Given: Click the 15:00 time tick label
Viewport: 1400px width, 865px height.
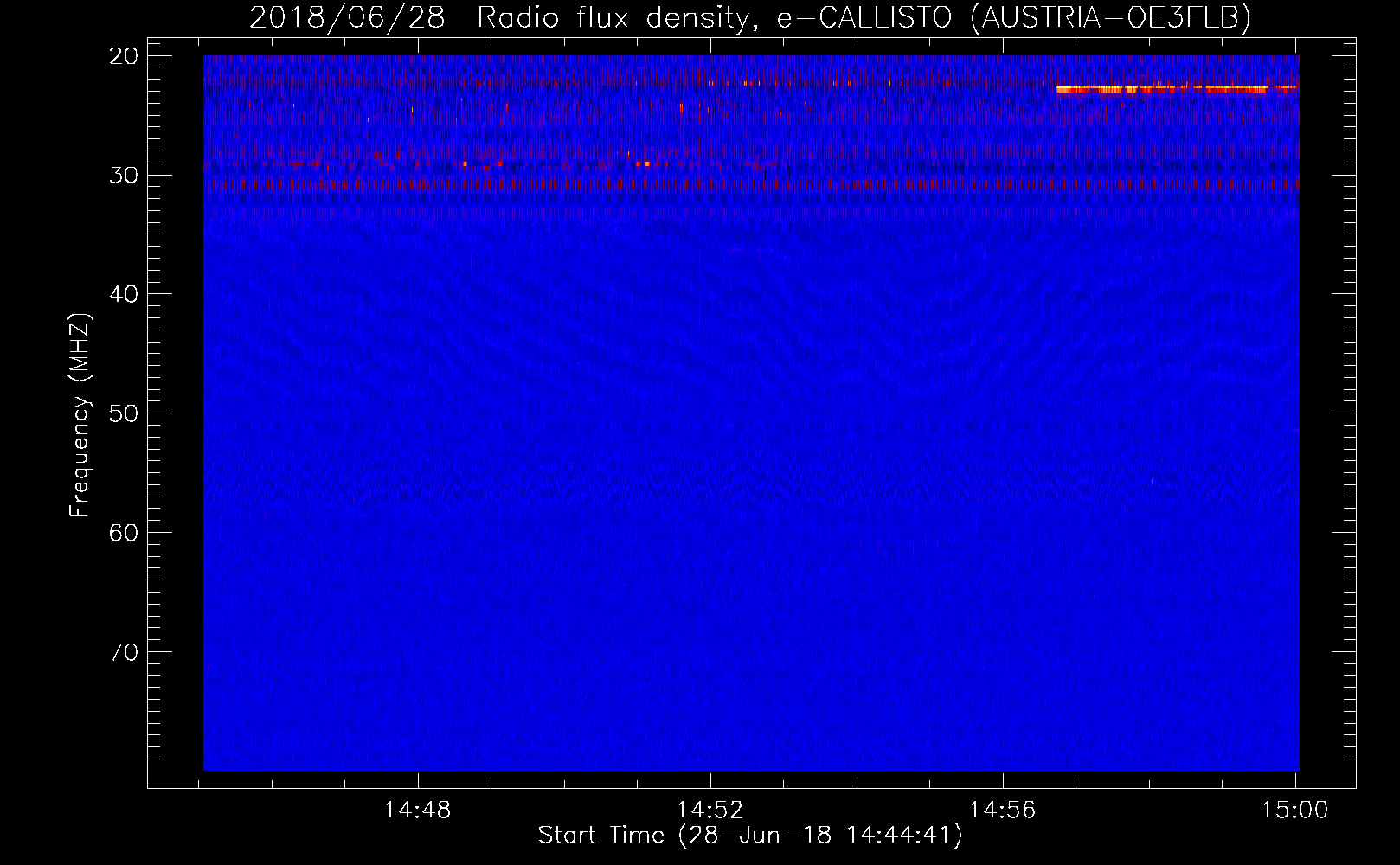Looking at the screenshot, I should 1295,811.
